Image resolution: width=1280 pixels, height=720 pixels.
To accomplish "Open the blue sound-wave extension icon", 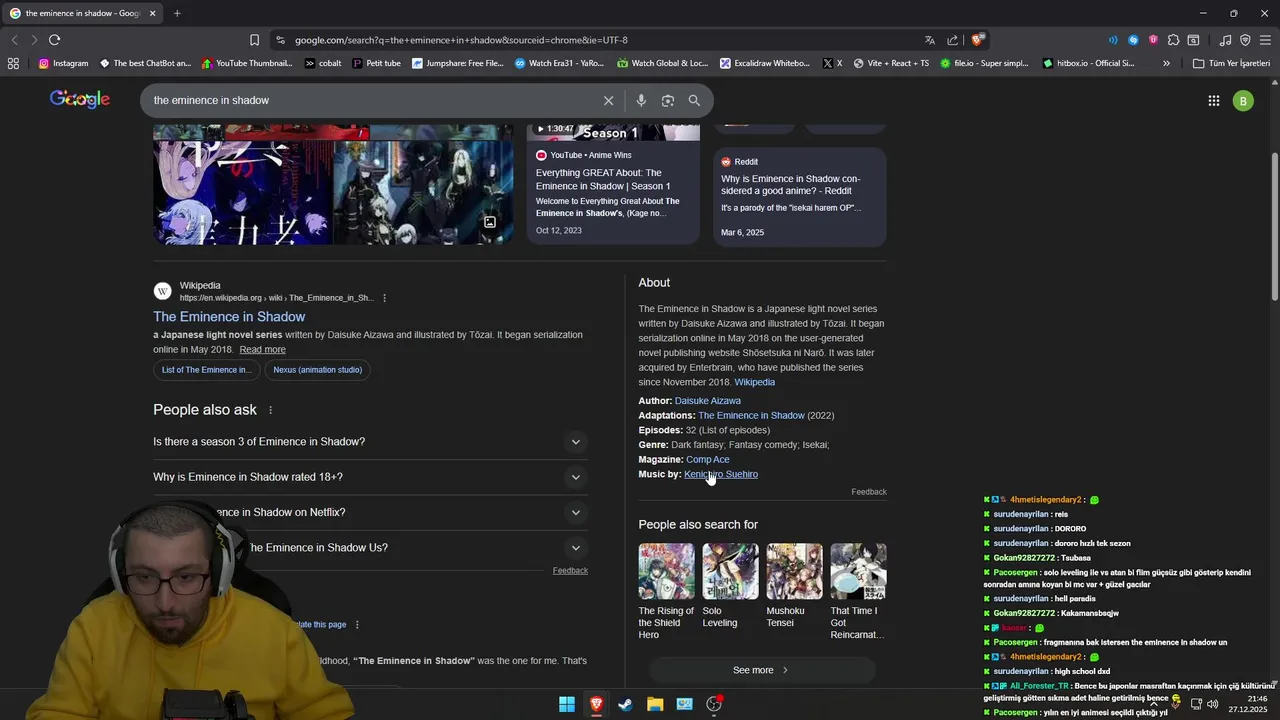I will [x=1113, y=40].
